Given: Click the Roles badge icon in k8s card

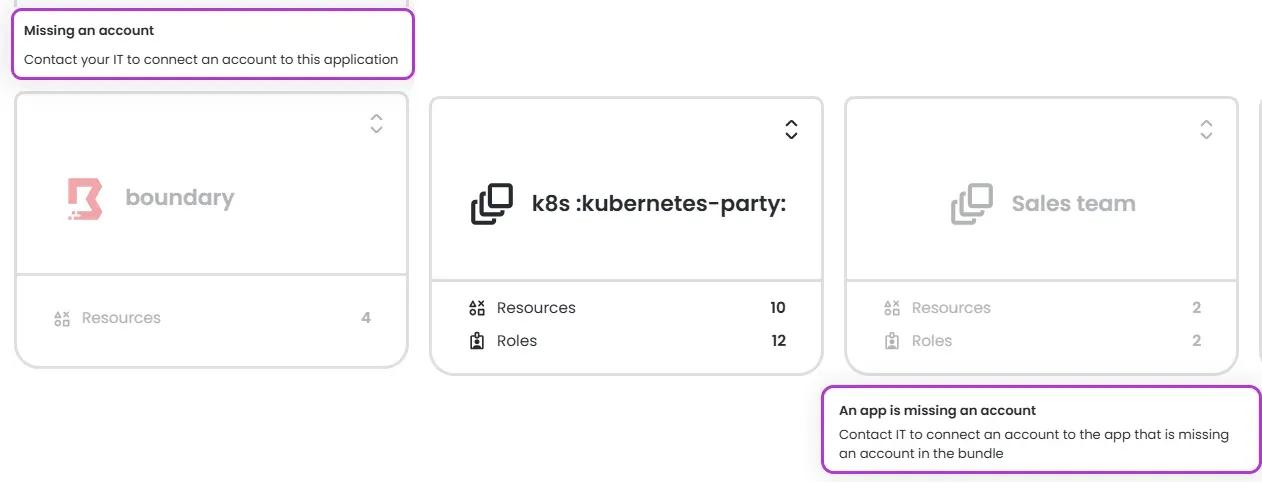Looking at the screenshot, I should tap(477, 341).
